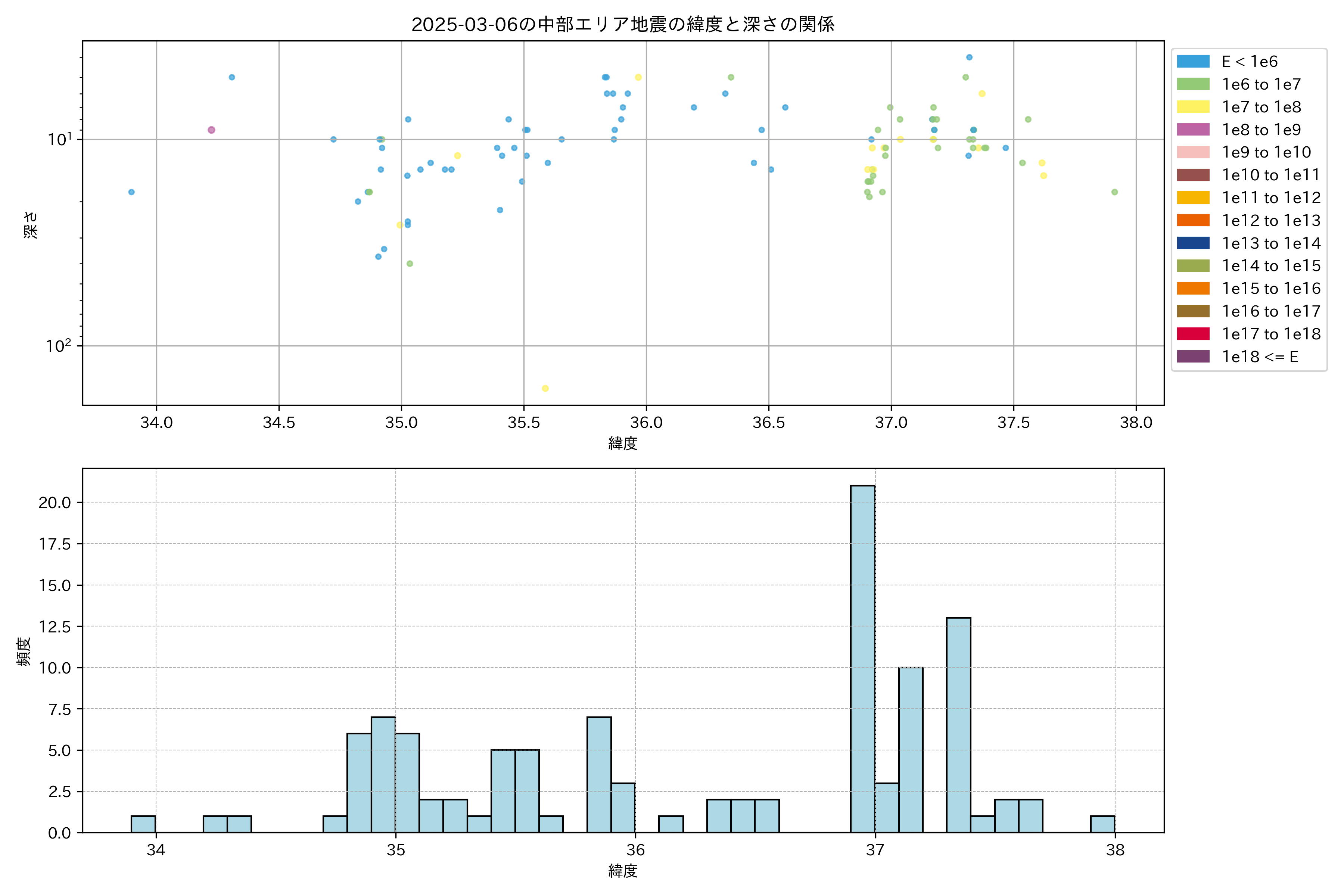
Task: Click the purple scatter point near latitude 34.2
Action: (x=211, y=130)
